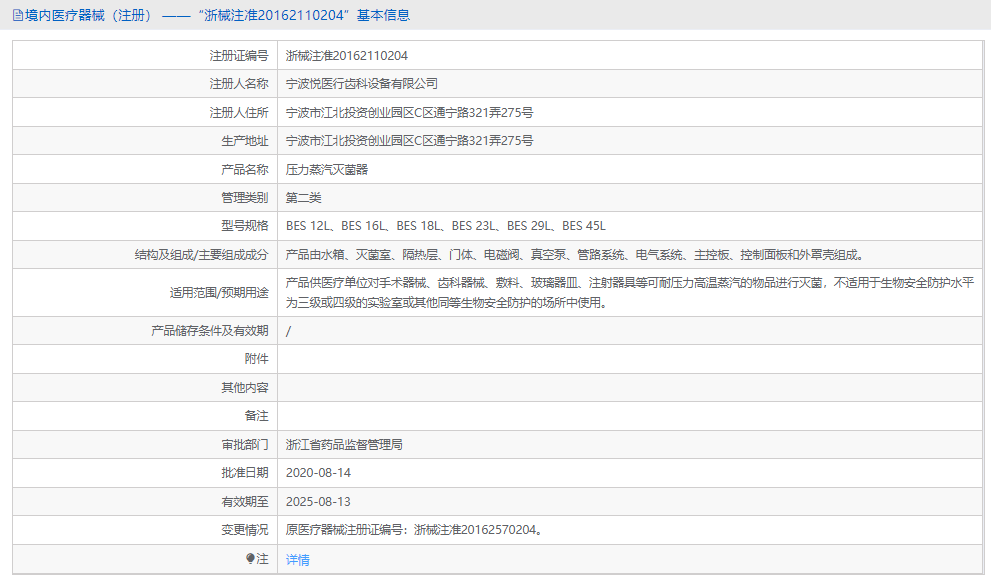991x580 pixels.
Task: Click the 其他内容 label
Action: [x=245, y=387]
